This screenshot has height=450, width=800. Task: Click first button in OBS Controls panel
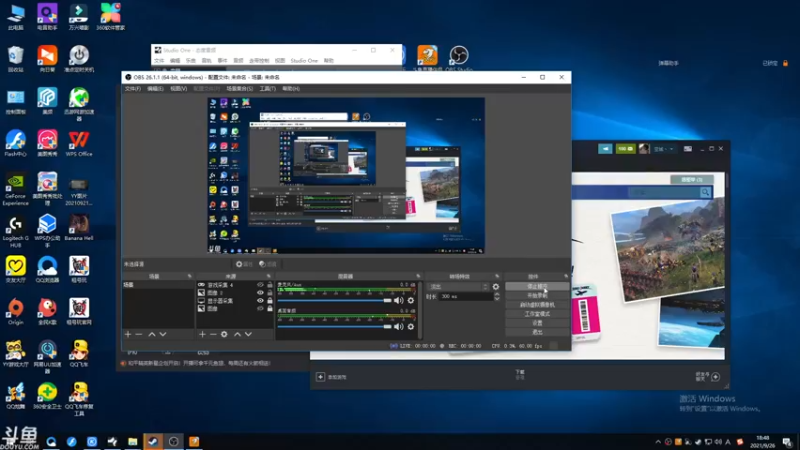pyautogui.click(x=537, y=286)
